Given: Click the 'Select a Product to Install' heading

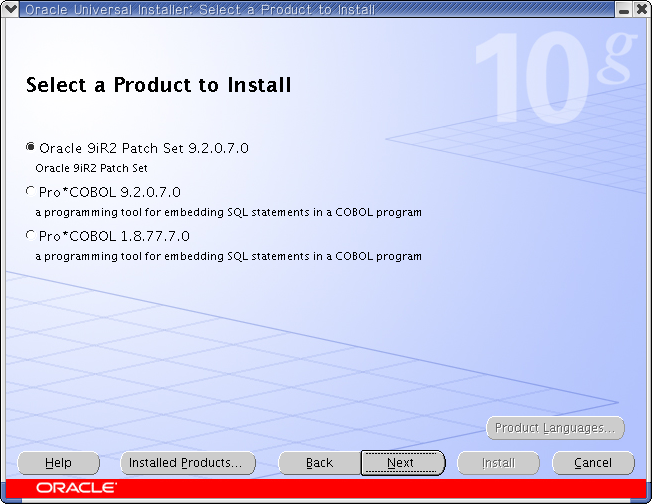Looking at the screenshot, I should [x=158, y=85].
